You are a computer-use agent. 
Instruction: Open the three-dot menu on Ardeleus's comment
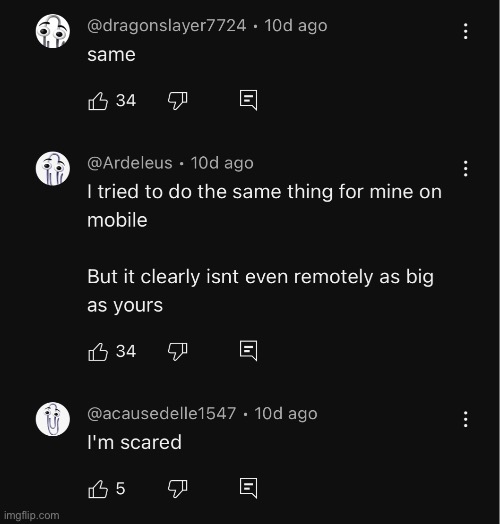[466, 168]
